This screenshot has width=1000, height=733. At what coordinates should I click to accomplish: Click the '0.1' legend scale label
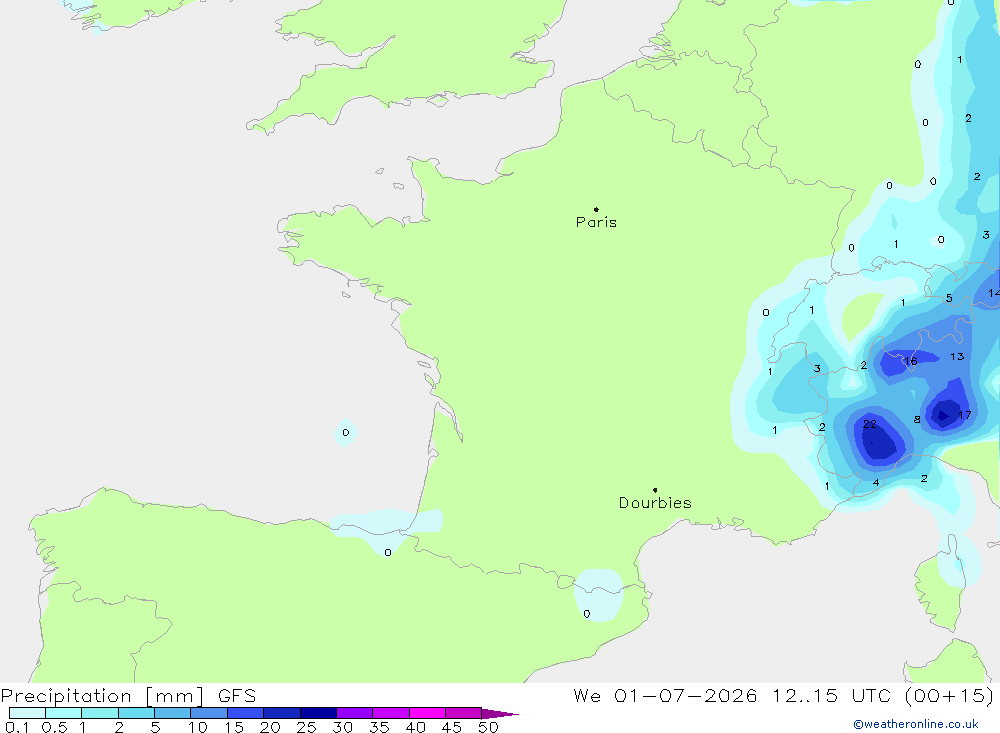[17, 727]
